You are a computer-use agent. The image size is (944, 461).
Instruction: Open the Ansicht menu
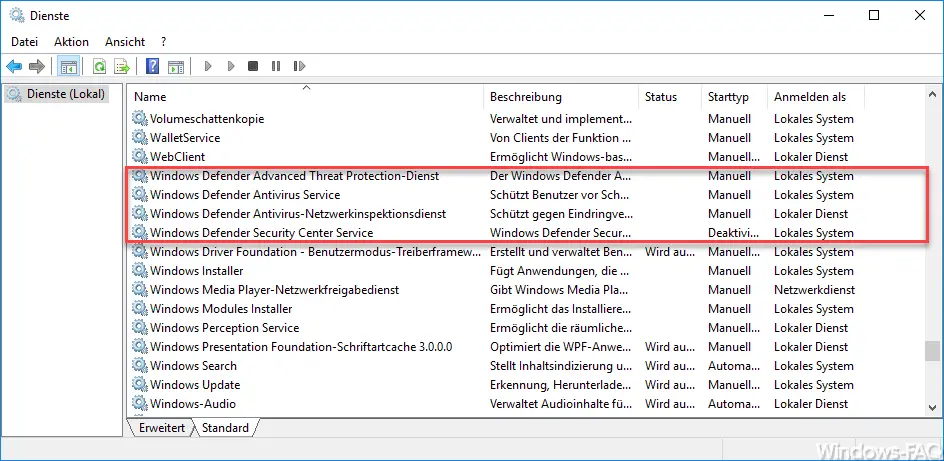pyautogui.click(x=125, y=42)
